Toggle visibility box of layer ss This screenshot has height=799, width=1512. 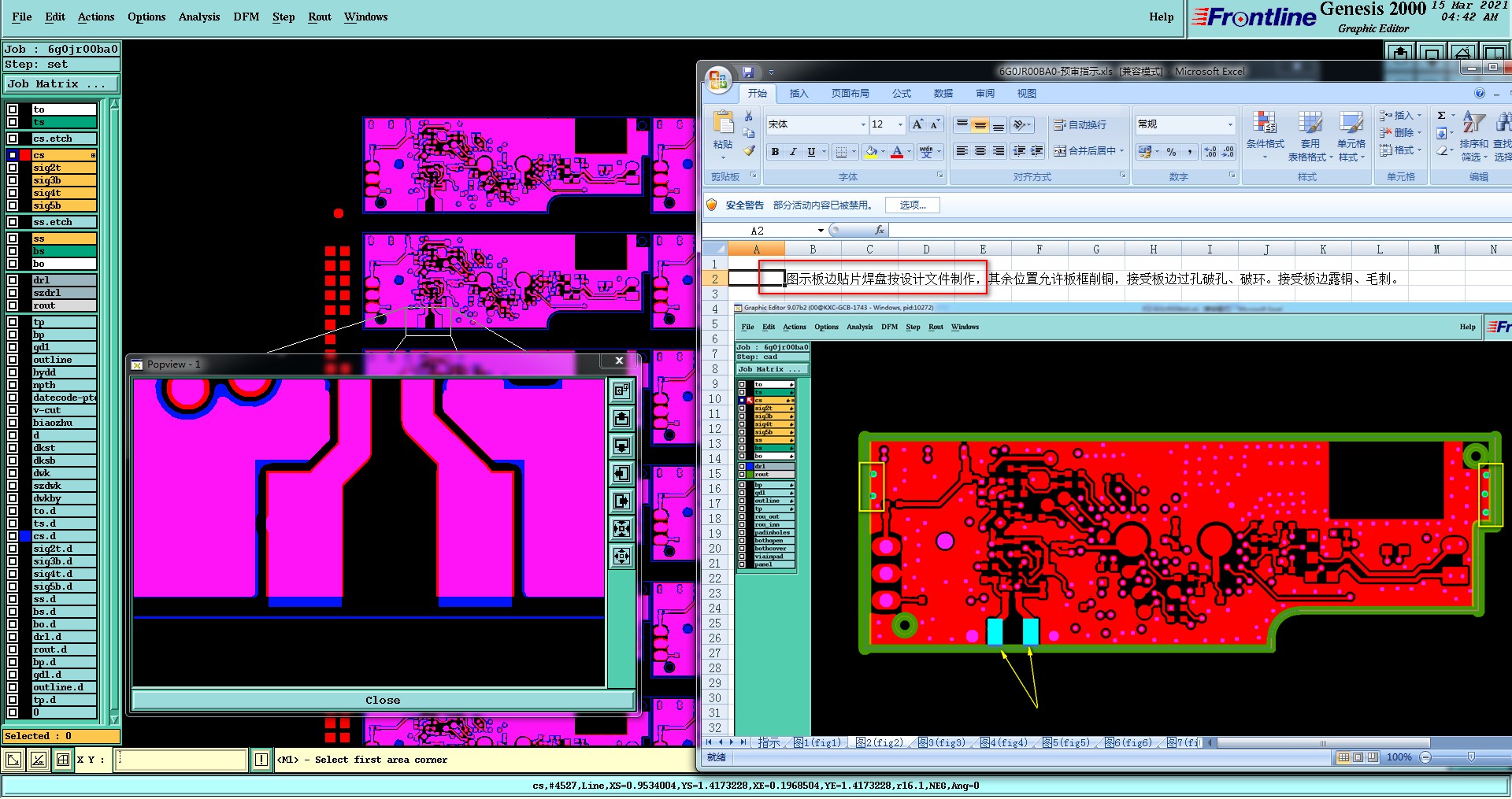[13, 239]
